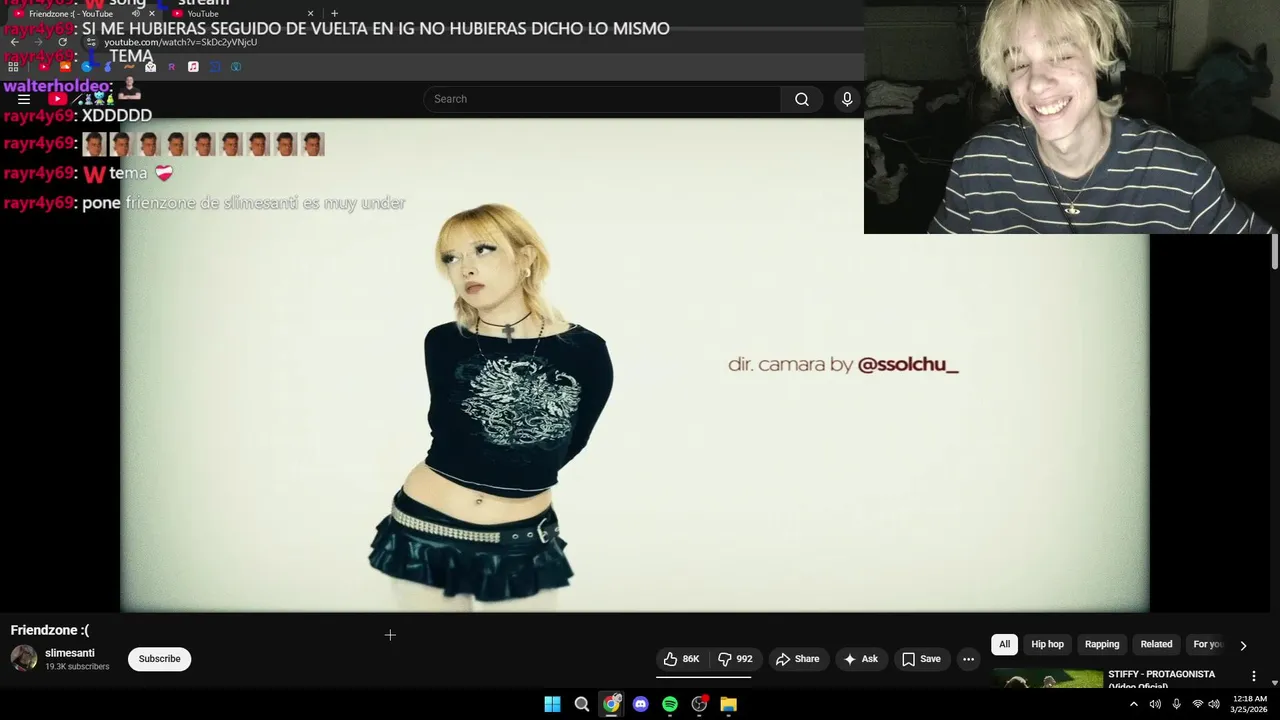Select the Related filter chip
1280x720 pixels.
pyautogui.click(x=1156, y=644)
